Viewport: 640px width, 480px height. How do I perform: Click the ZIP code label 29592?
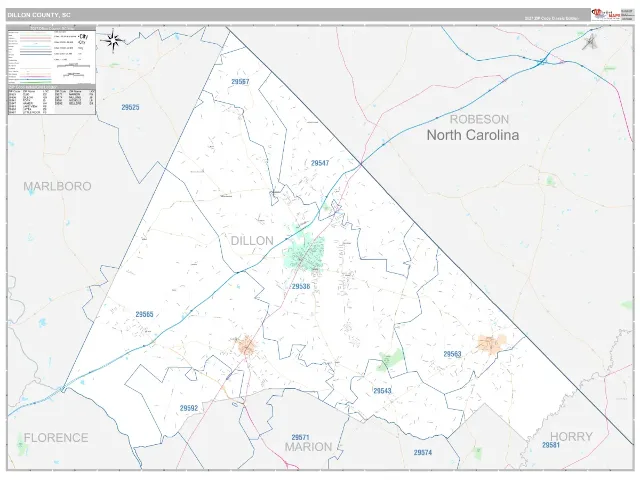click(x=189, y=408)
